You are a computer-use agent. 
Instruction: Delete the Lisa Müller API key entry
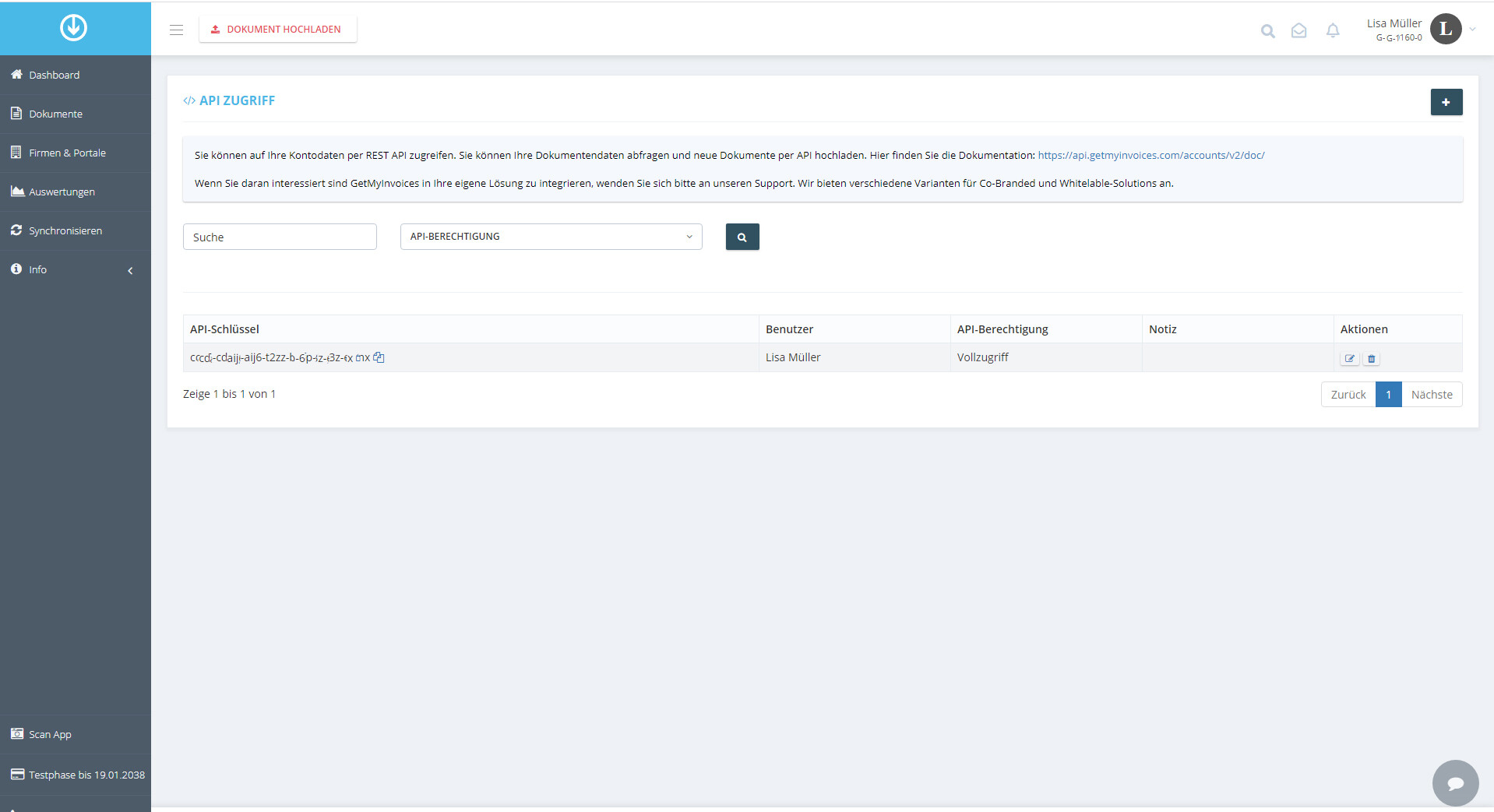click(1372, 359)
